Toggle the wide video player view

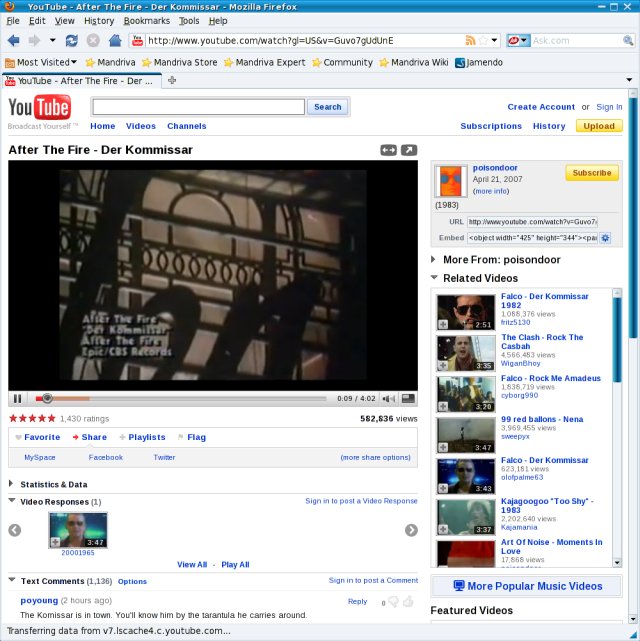point(388,150)
